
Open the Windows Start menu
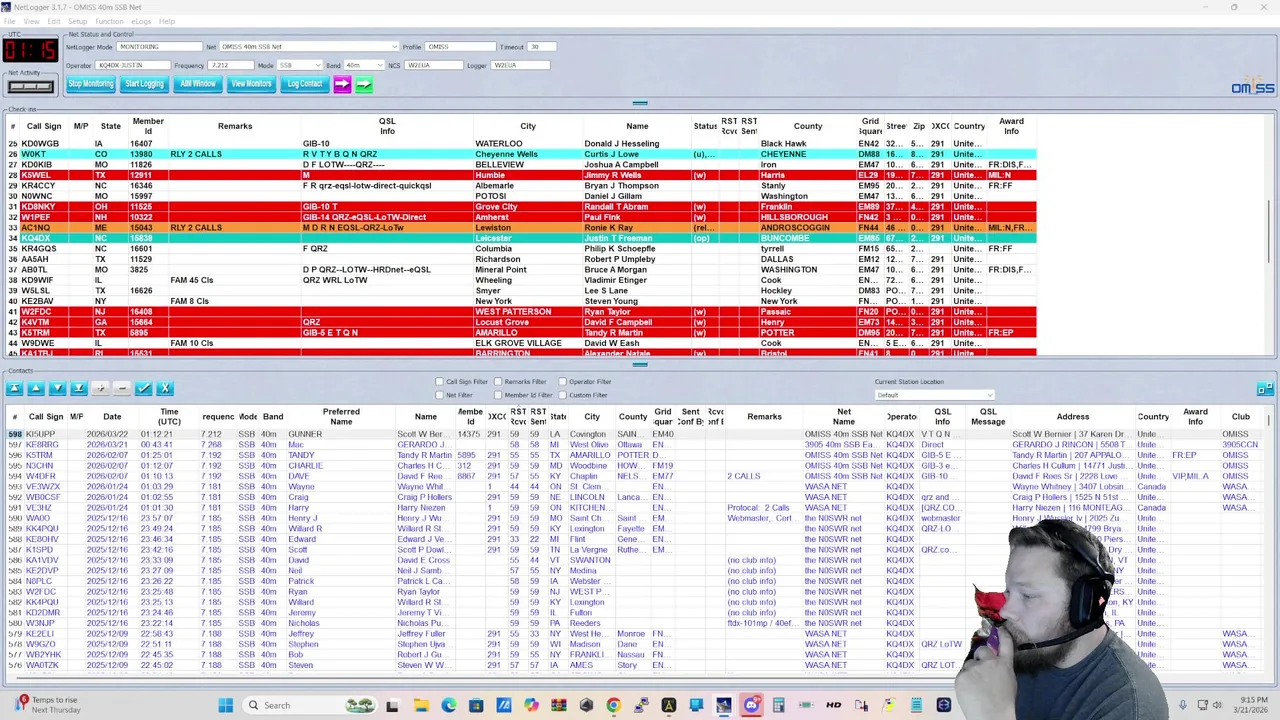click(226, 705)
